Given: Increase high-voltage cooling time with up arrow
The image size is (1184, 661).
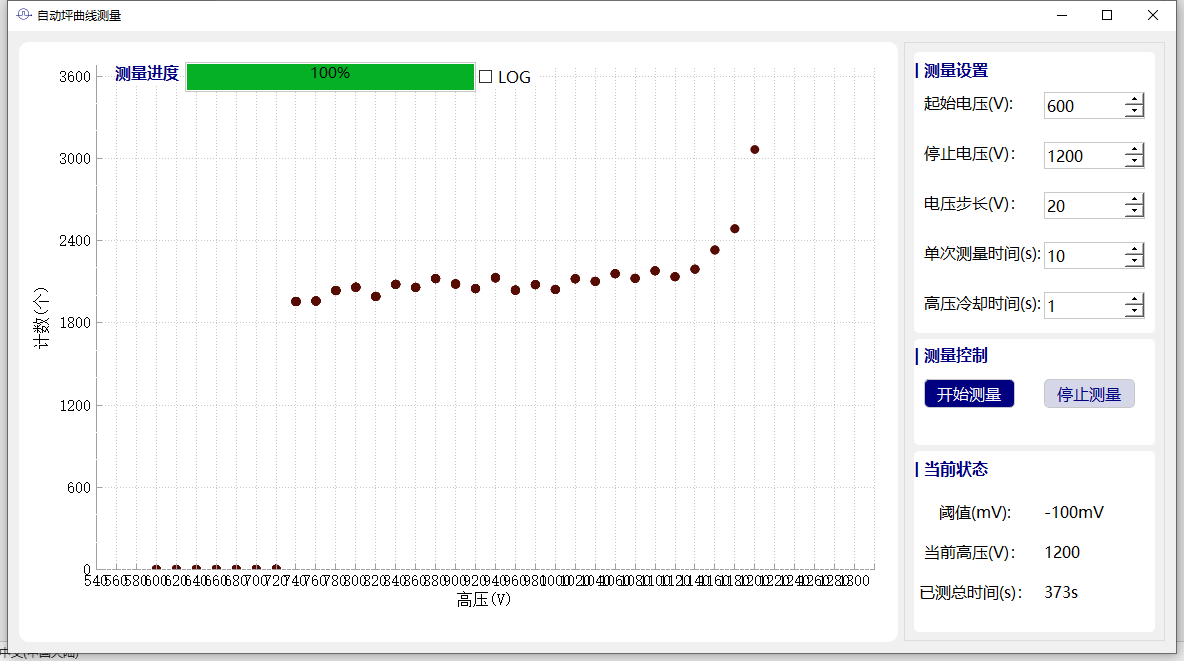Looking at the screenshot, I should pos(1134,299).
